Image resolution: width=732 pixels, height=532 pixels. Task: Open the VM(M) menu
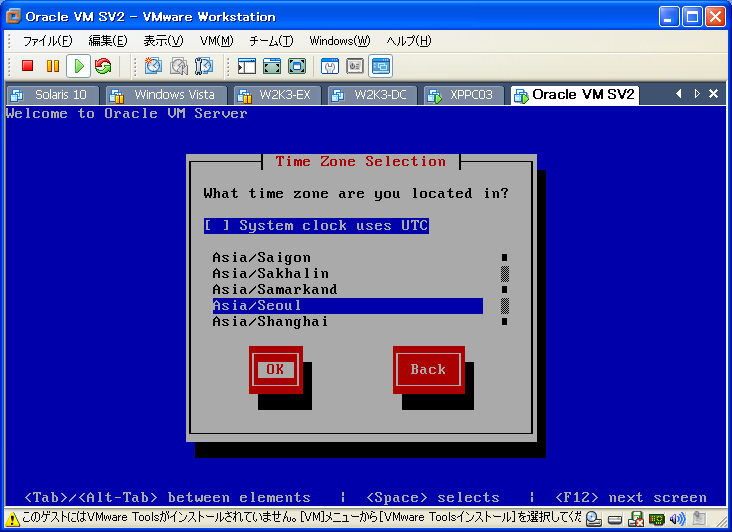tap(216, 41)
